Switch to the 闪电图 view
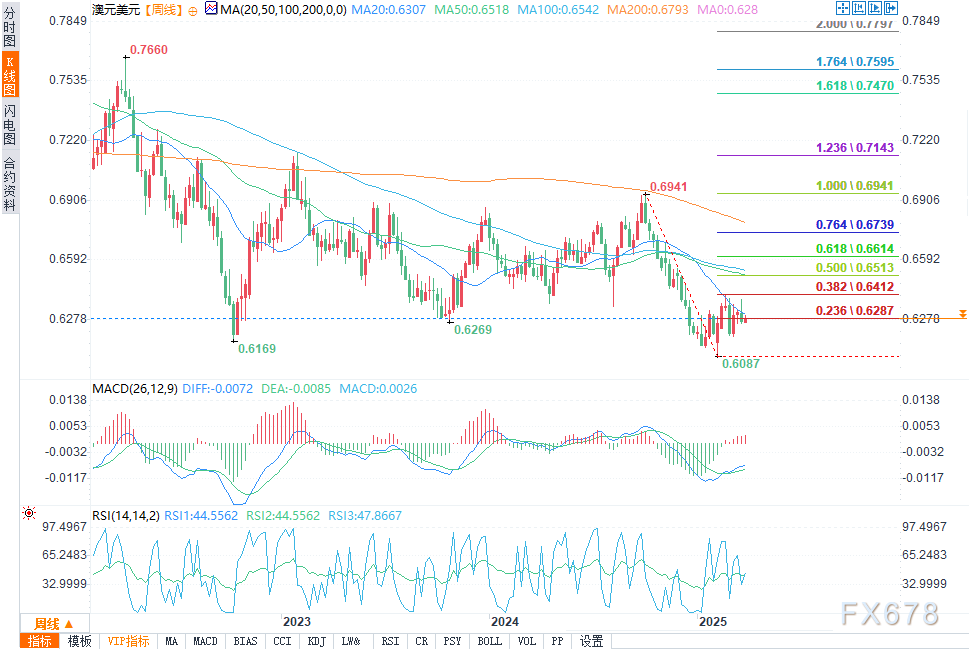The image size is (969, 649). [10, 124]
